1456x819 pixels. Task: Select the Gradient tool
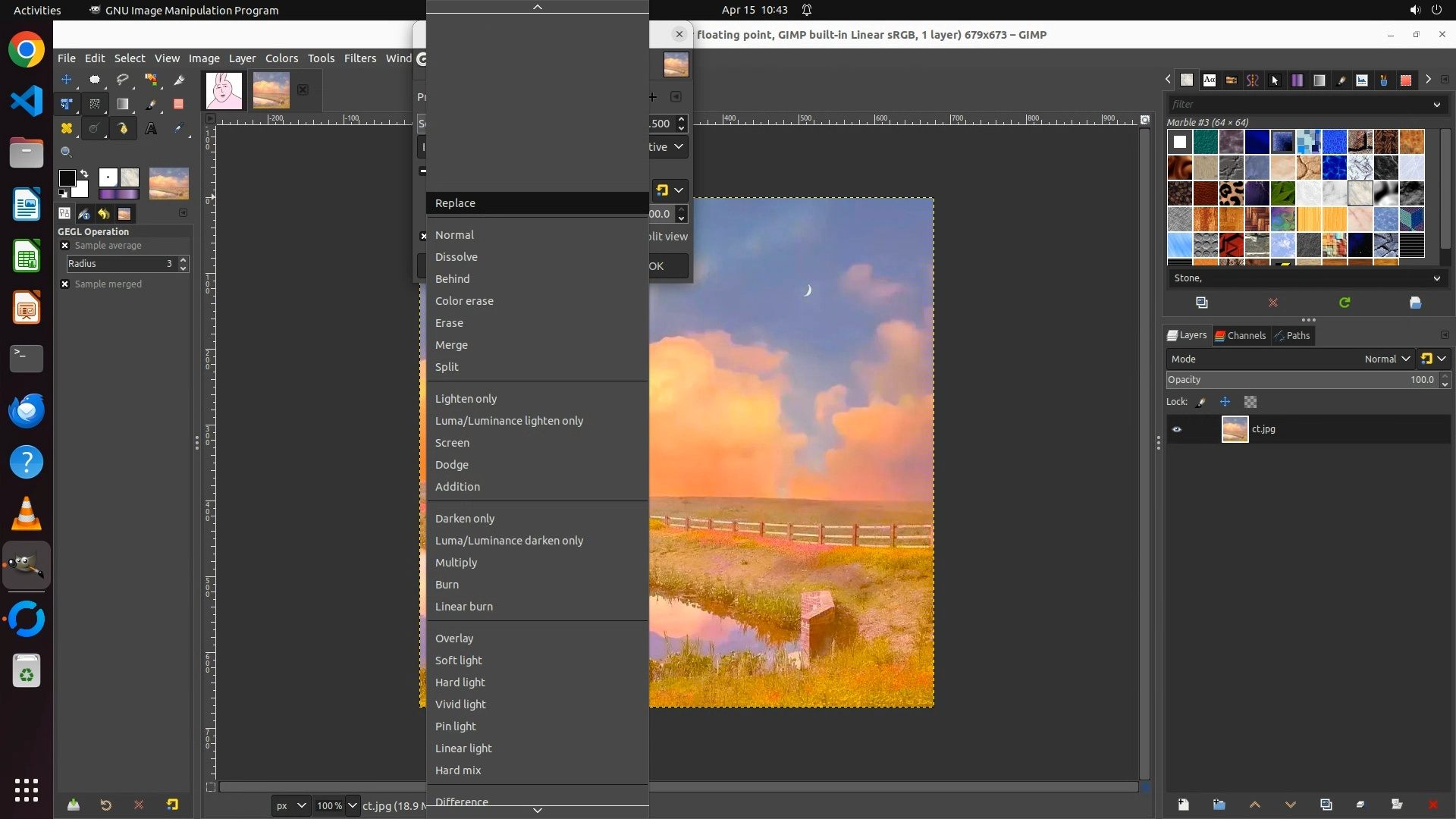point(123,104)
